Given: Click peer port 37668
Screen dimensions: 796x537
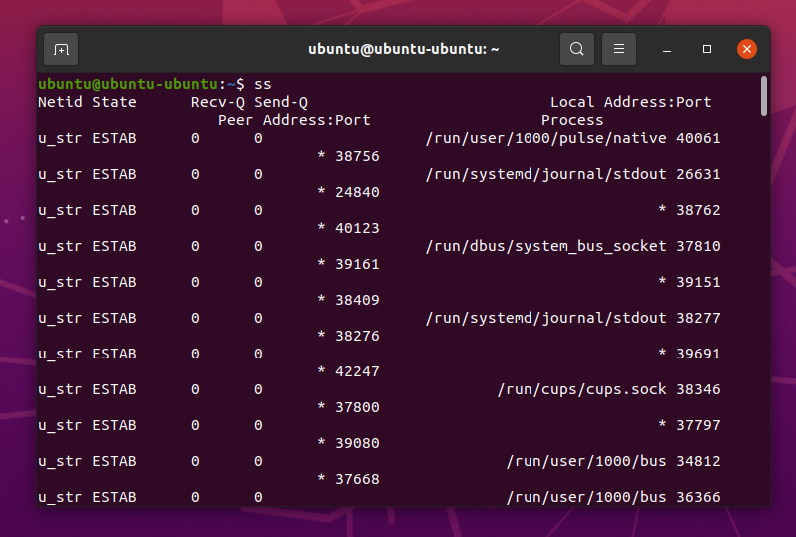Looking at the screenshot, I should [x=357, y=480].
